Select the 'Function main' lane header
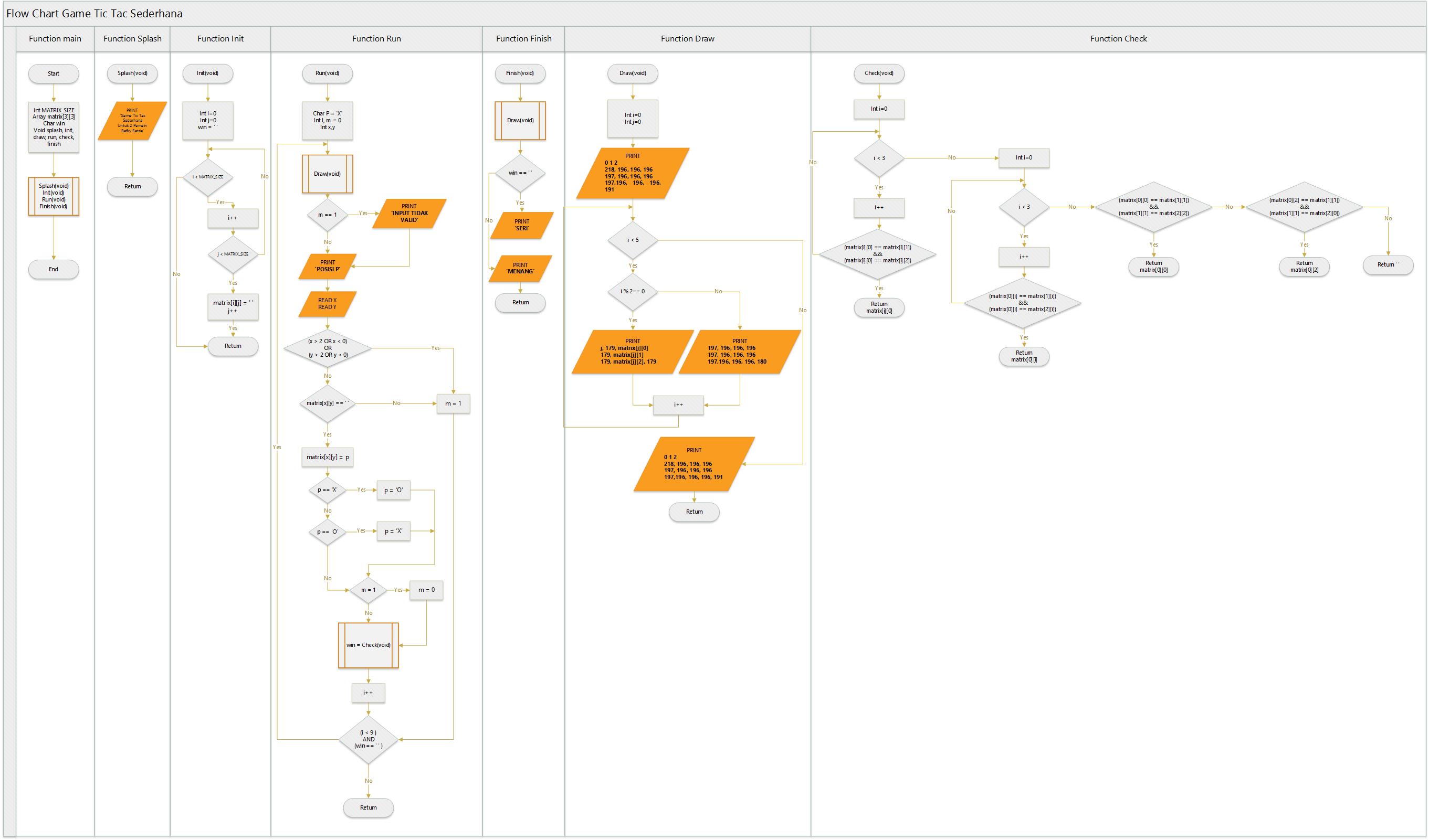Image resolution: width=1429 pixels, height=840 pixels. click(55, 38)
